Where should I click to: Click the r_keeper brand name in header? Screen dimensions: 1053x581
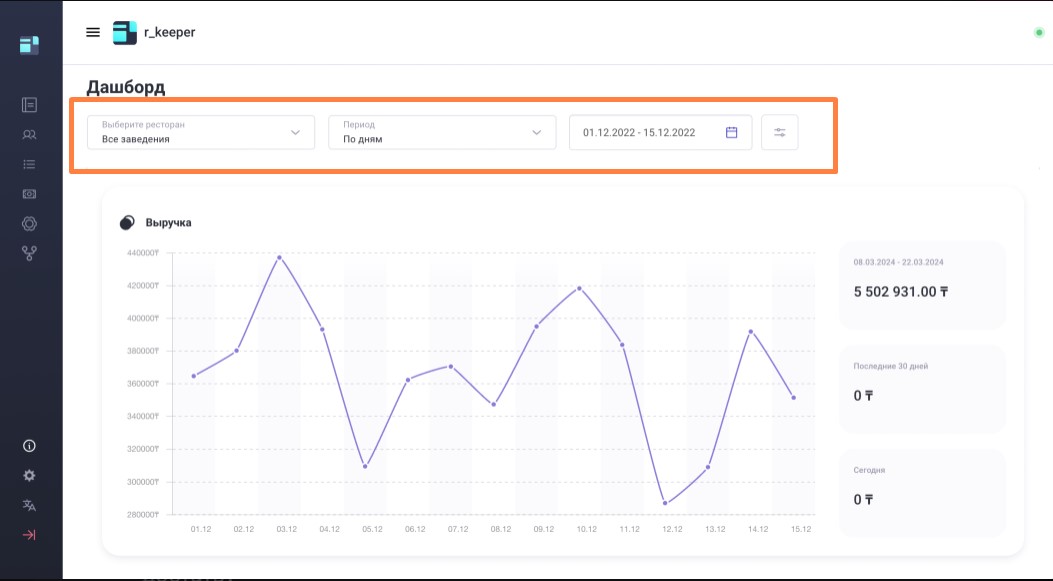pos(170,32)
